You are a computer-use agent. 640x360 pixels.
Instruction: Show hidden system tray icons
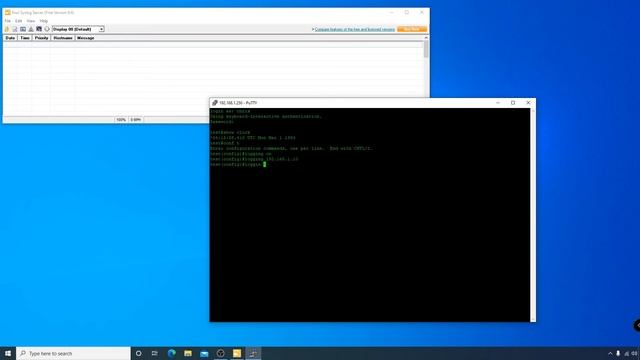click(x=610, y=353)
